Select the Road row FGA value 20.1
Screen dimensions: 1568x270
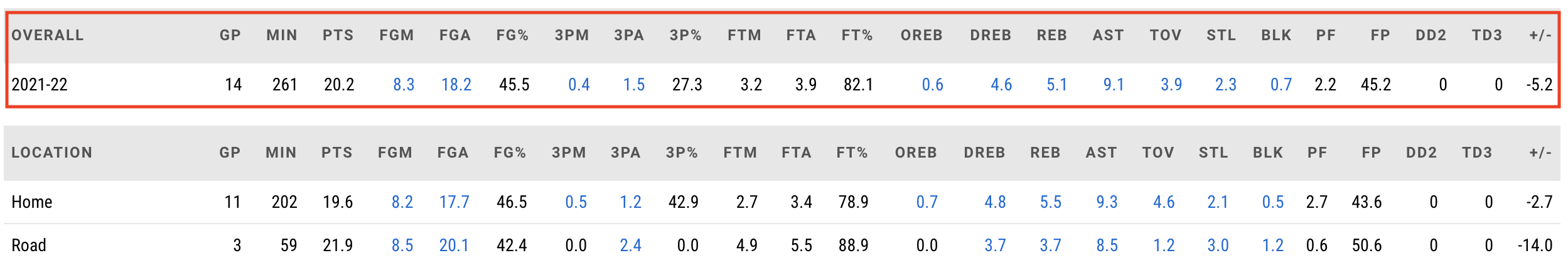pyautogui.click(x=454, y=246)
